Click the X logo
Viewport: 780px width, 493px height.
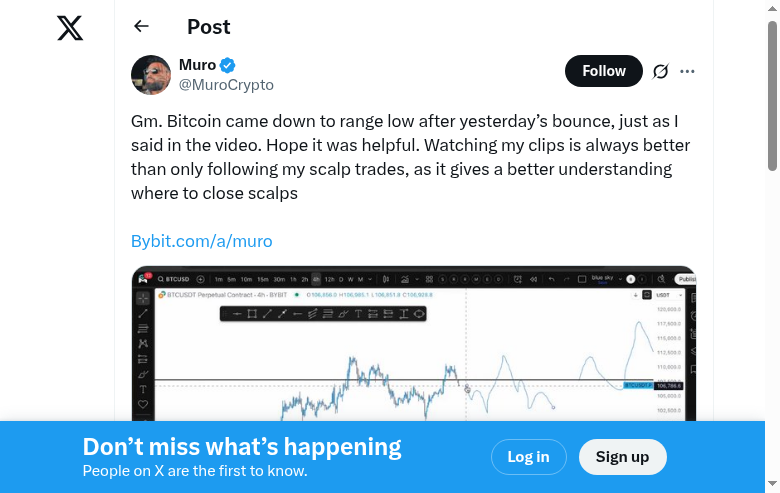pyautogui.click(x=70, y=28)
